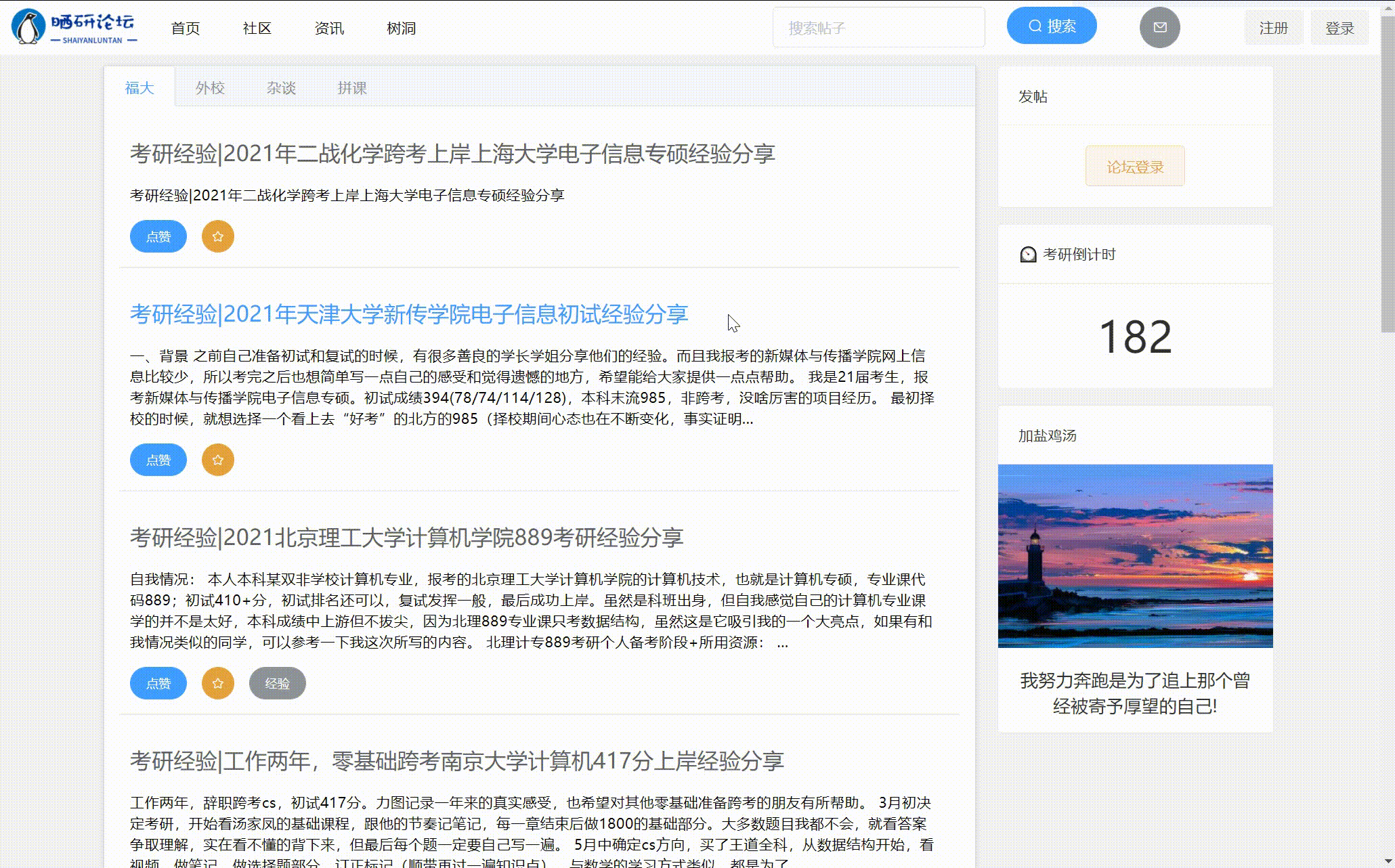The image size is (1395, 868).
Task: Click the countdown number 182
Action: pyautogui.click(x=1135, y=337)
